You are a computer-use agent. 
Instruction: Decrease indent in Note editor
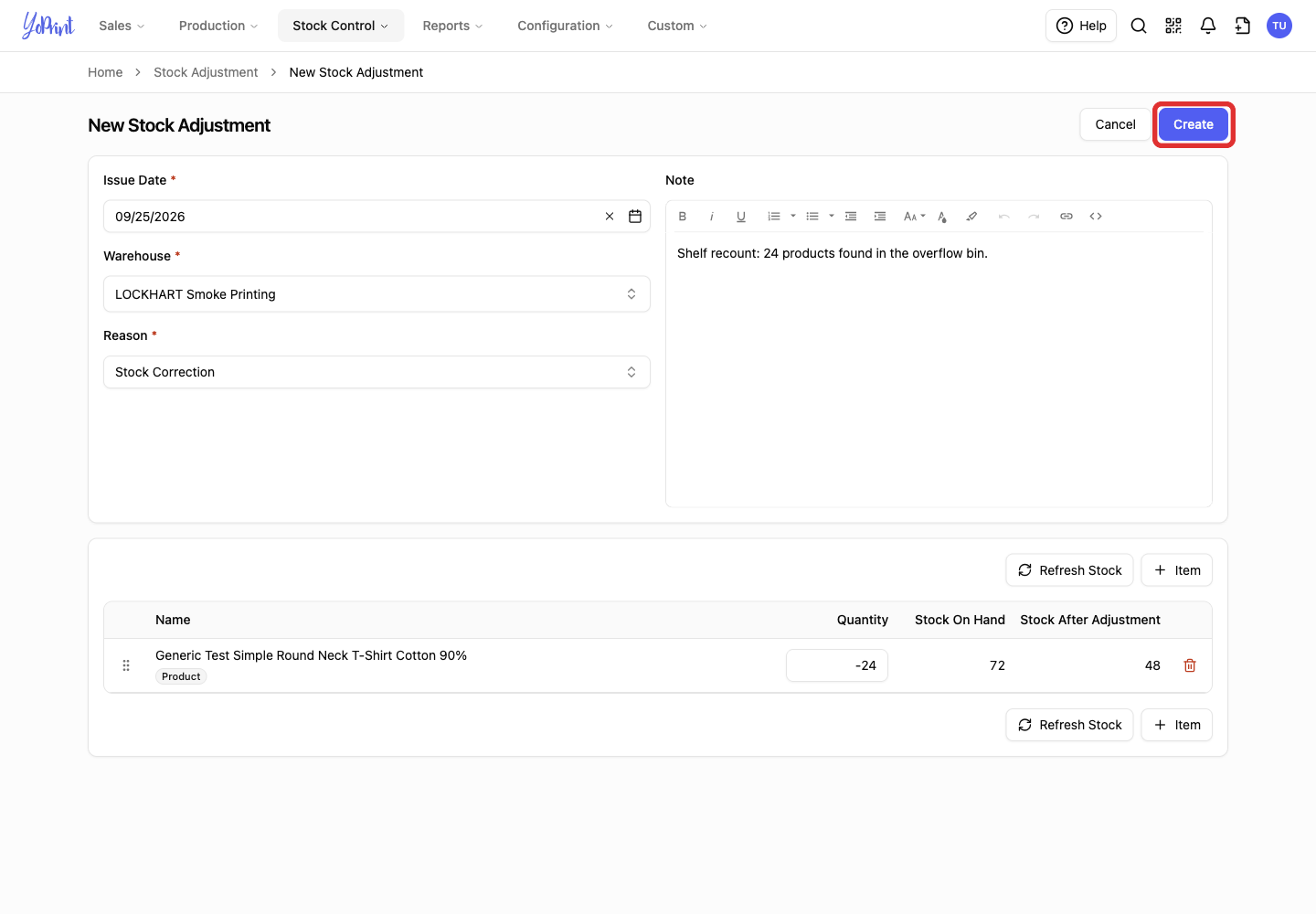click(851, 217)
